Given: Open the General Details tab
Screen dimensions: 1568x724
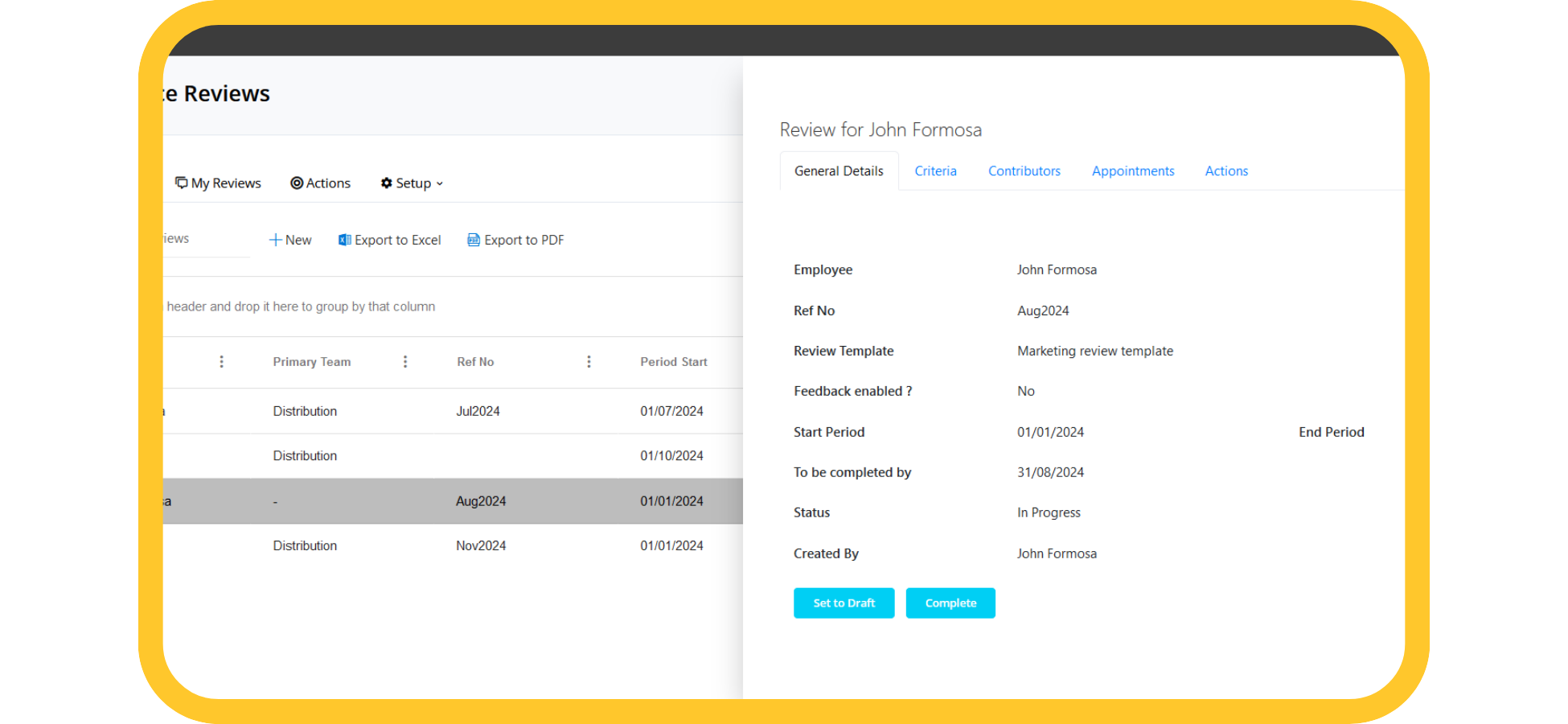Looking at the screenshot, I should point(839,171).
